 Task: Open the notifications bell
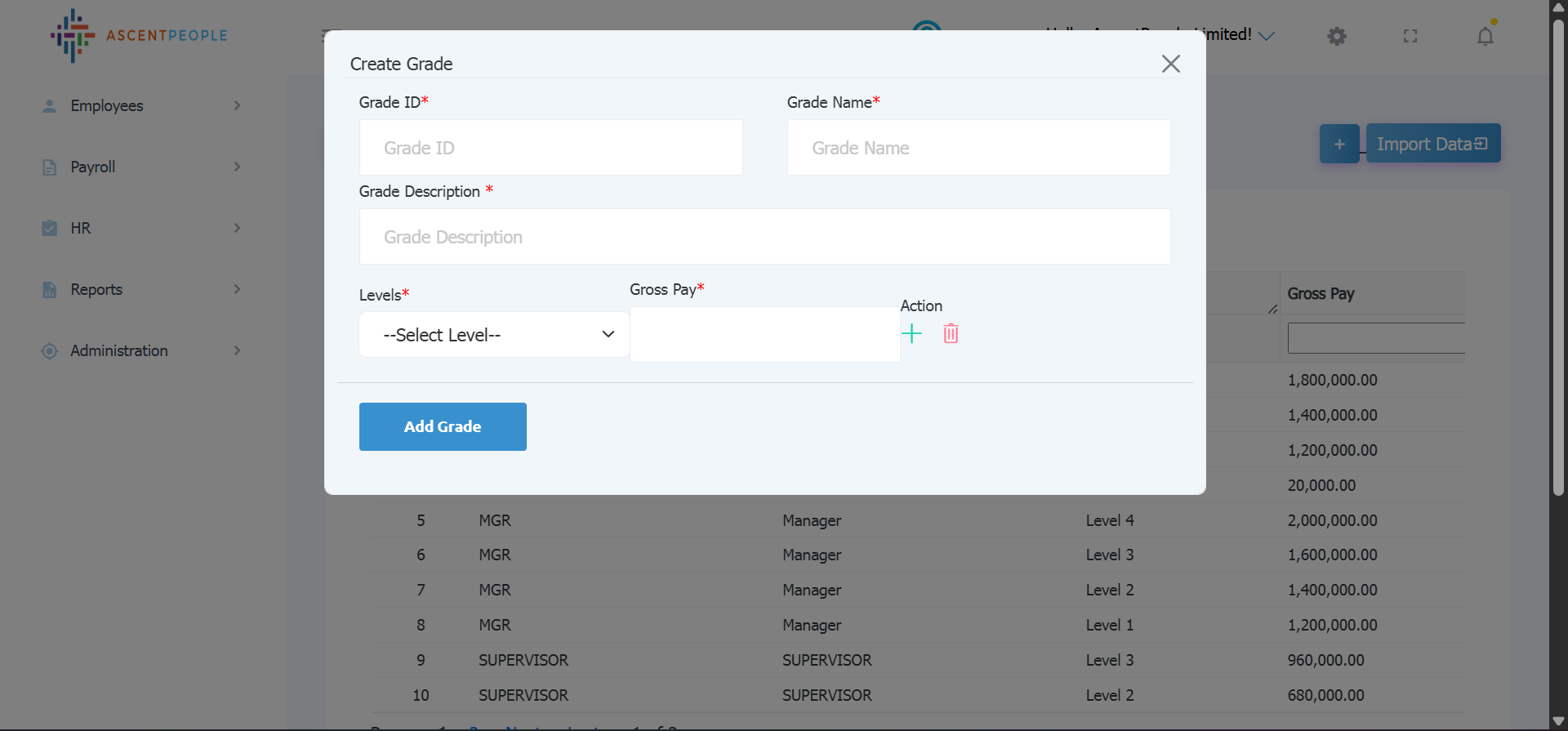(x=1485, y=36)
